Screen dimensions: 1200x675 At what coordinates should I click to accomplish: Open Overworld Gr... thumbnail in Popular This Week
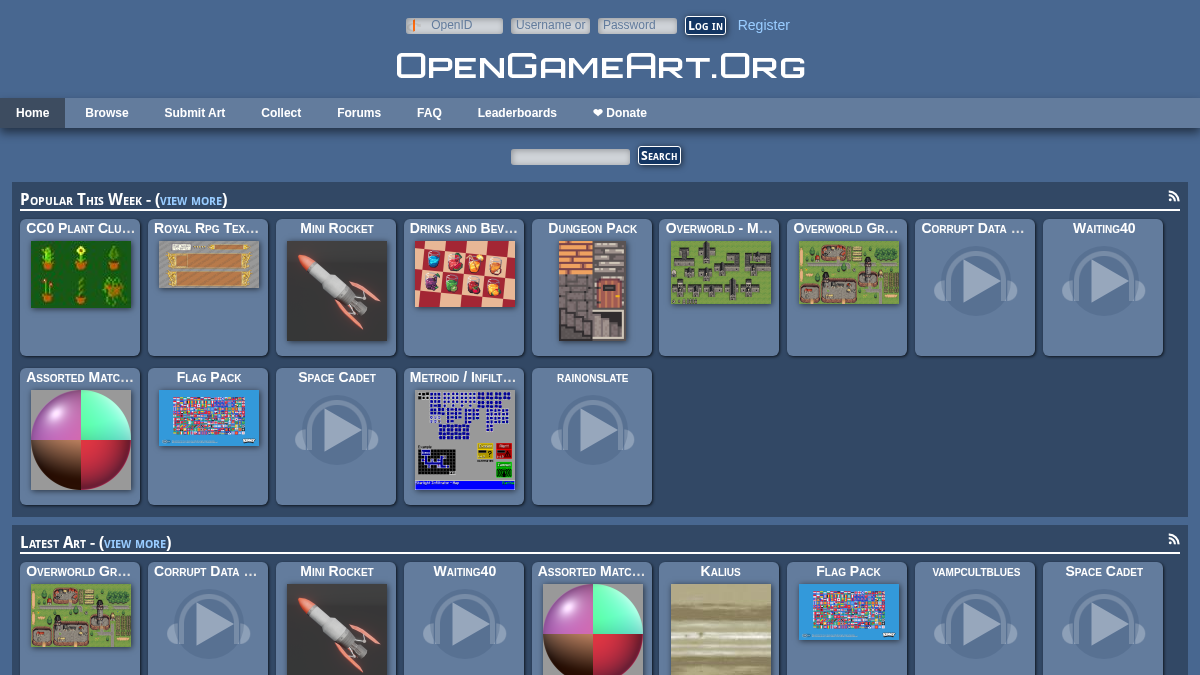click(x=849, y=272)
